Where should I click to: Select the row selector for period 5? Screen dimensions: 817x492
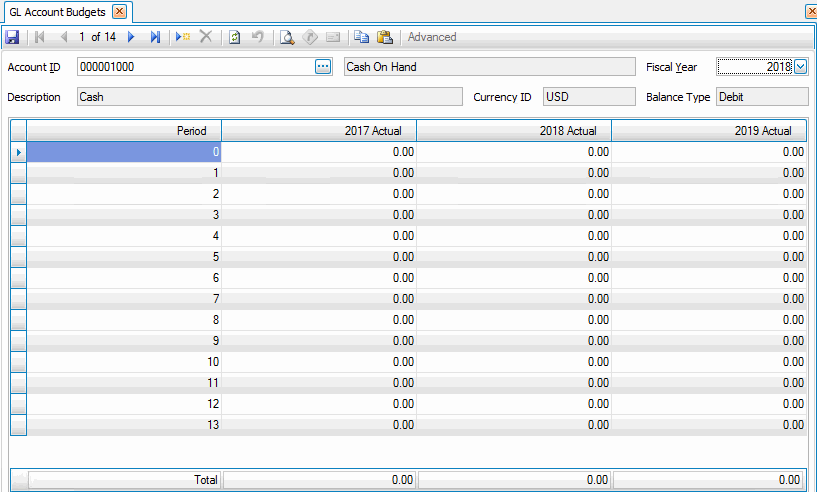[x=18, y=257]
